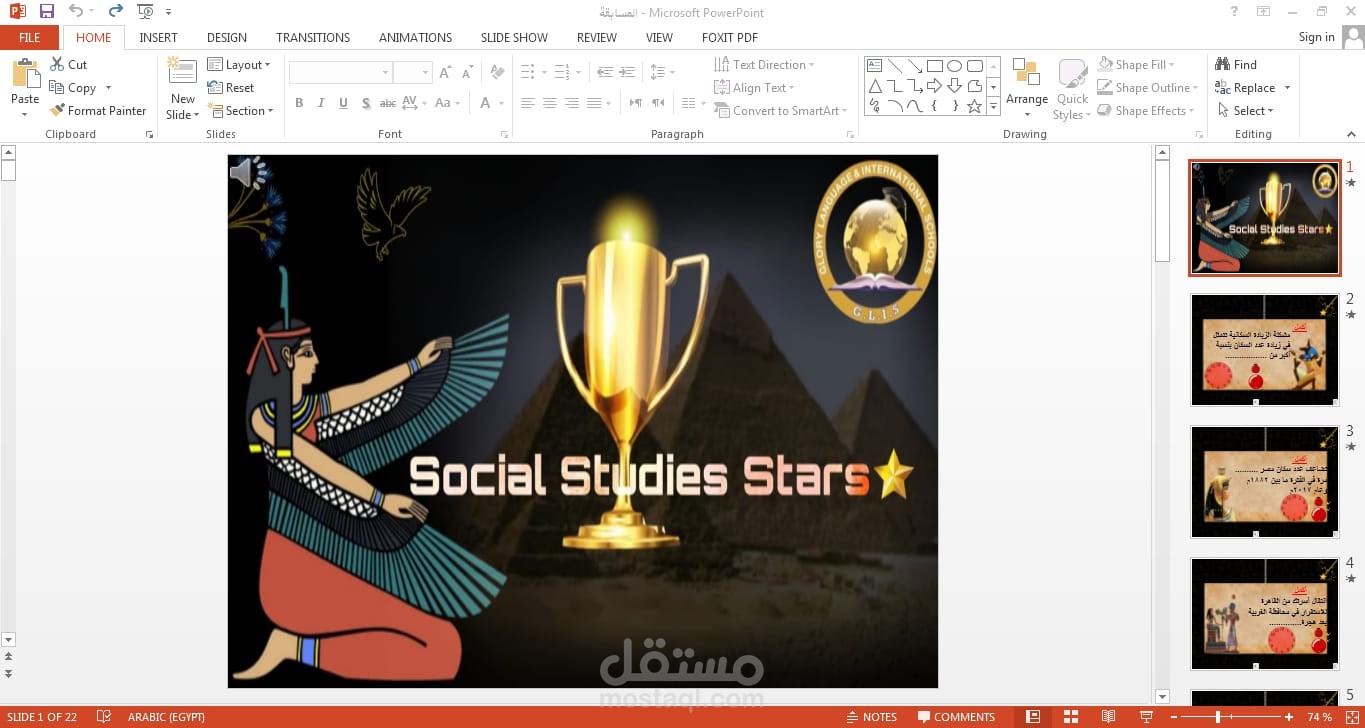Switch to Reading View icon
The height and width of the screenshot is (728, 1365).
click(1108, 717)
